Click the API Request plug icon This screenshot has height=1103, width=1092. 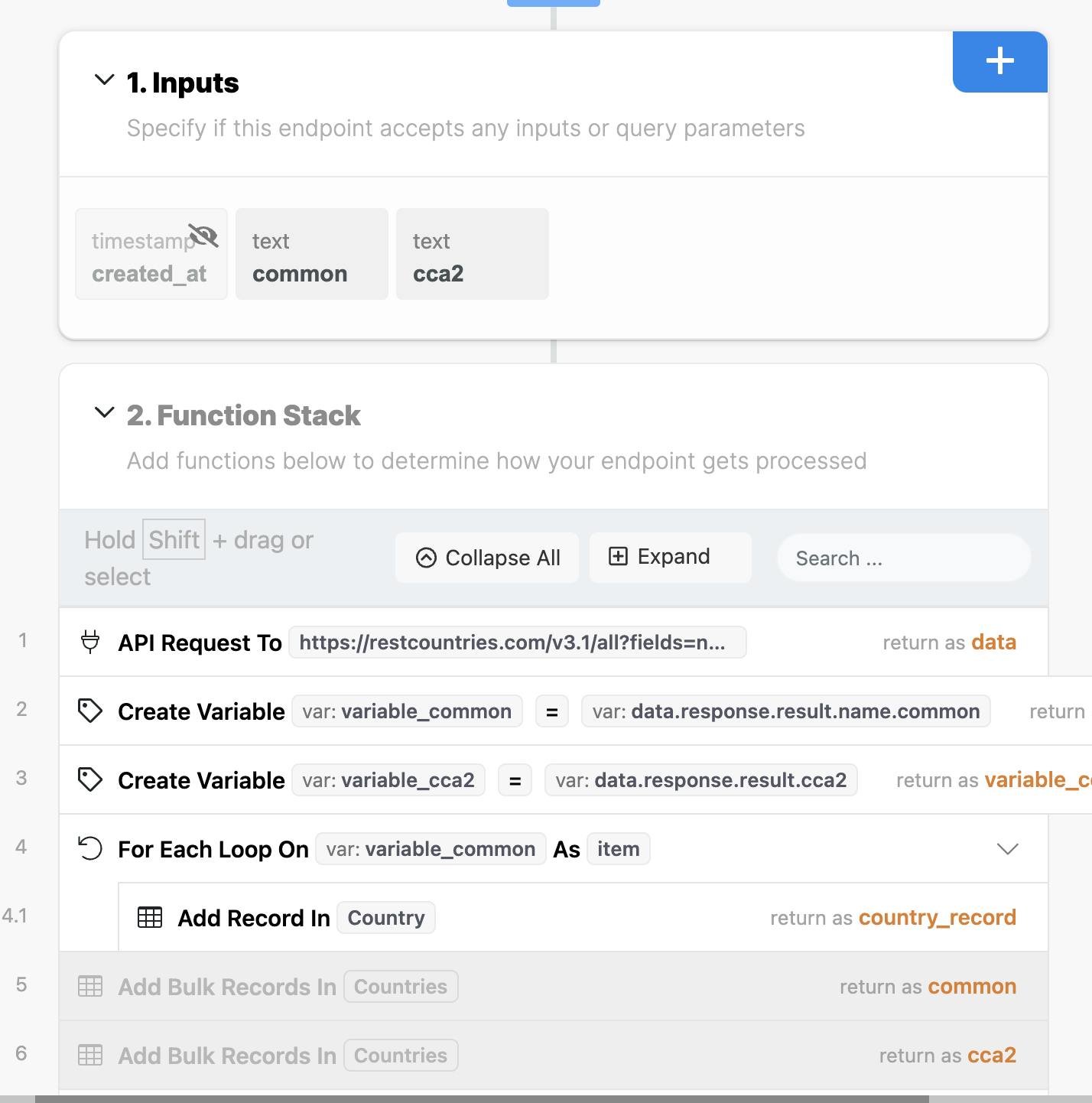pyautogui.click(x=90, y=642)
